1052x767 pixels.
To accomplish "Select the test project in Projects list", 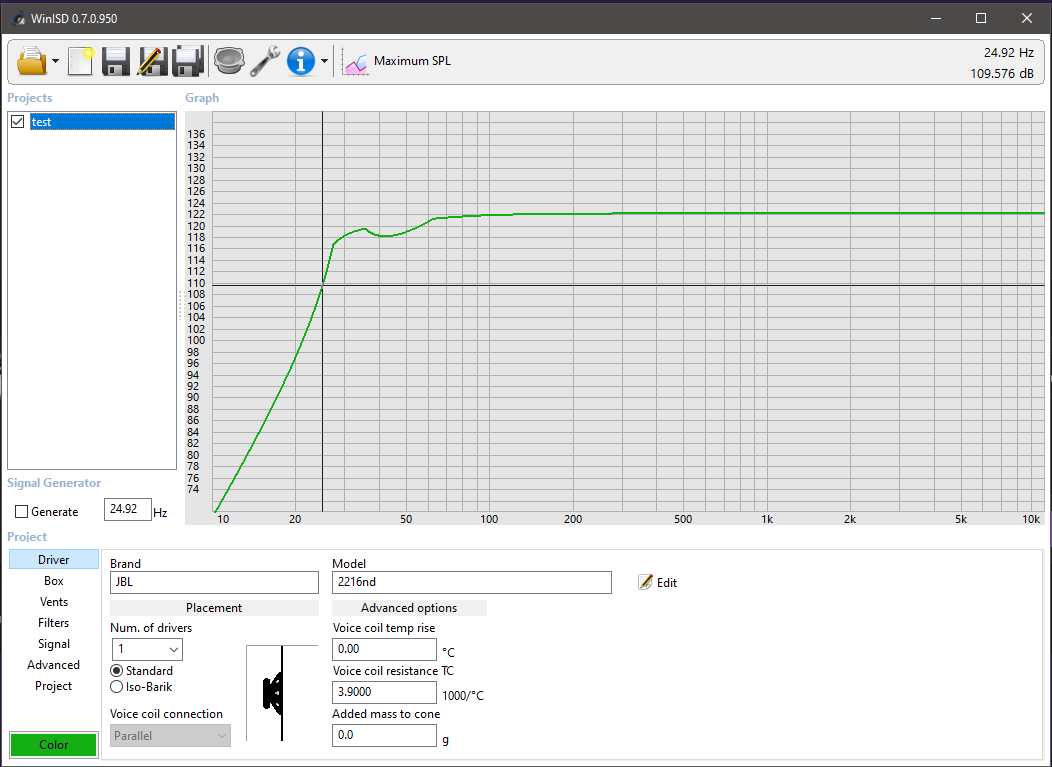I will pyautogui.click(x=102, y=121).
